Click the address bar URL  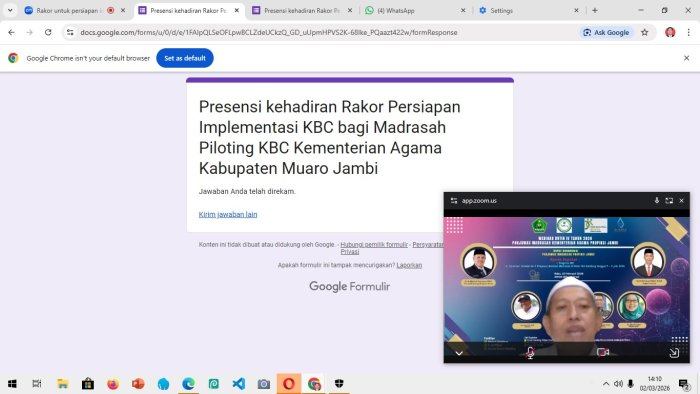pyautogui.click(x=269, y=32)
